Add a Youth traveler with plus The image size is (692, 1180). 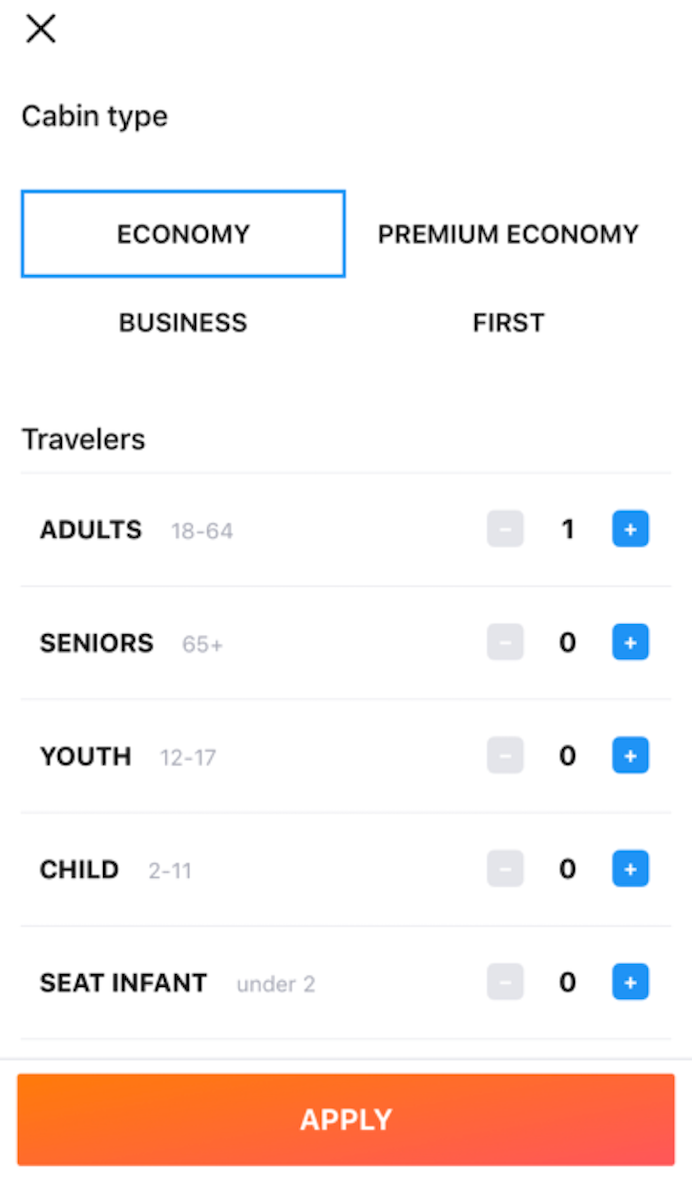pyautogui.click(x=630, y=755)
